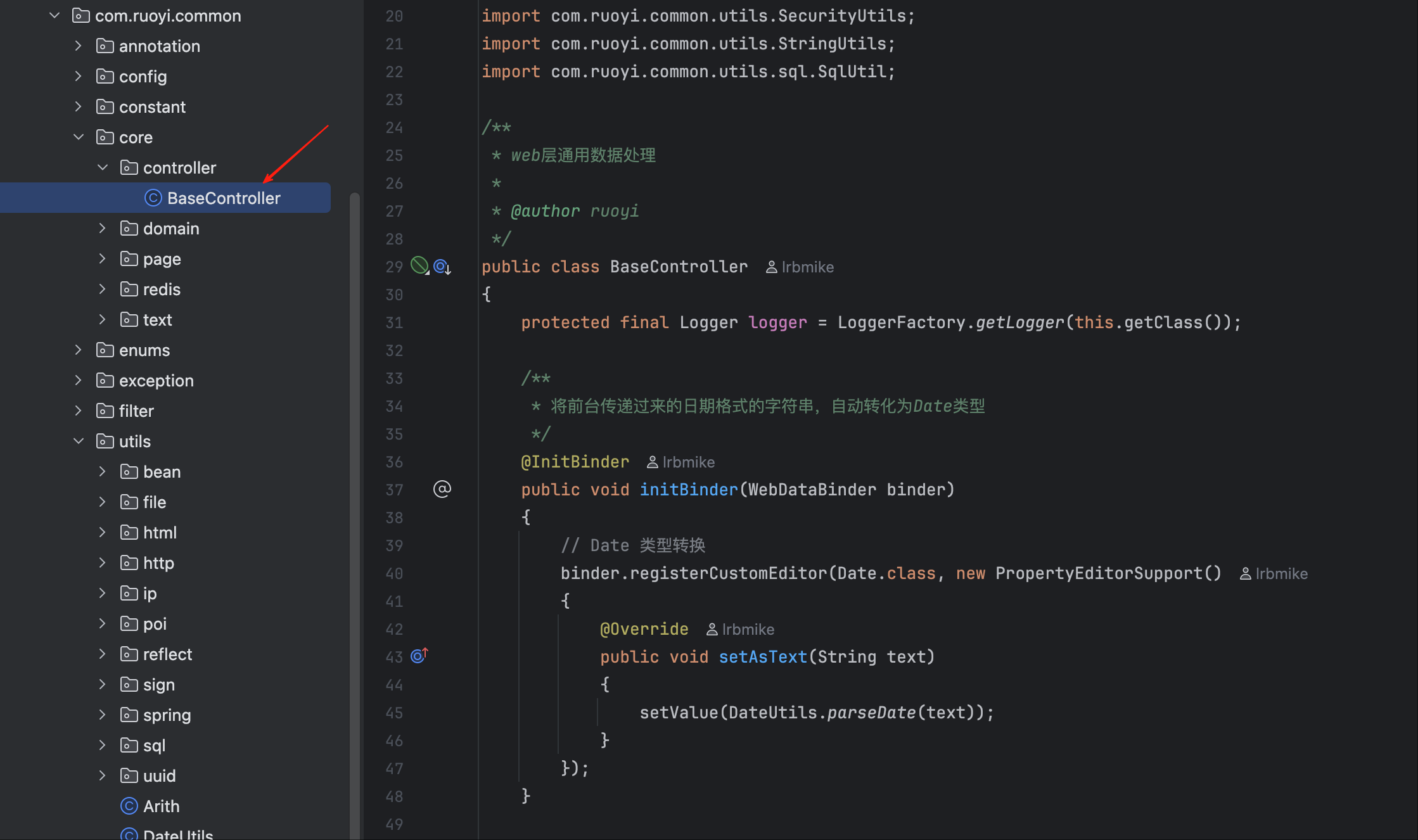Click the Arith class icon

click(x=129, y=806)
